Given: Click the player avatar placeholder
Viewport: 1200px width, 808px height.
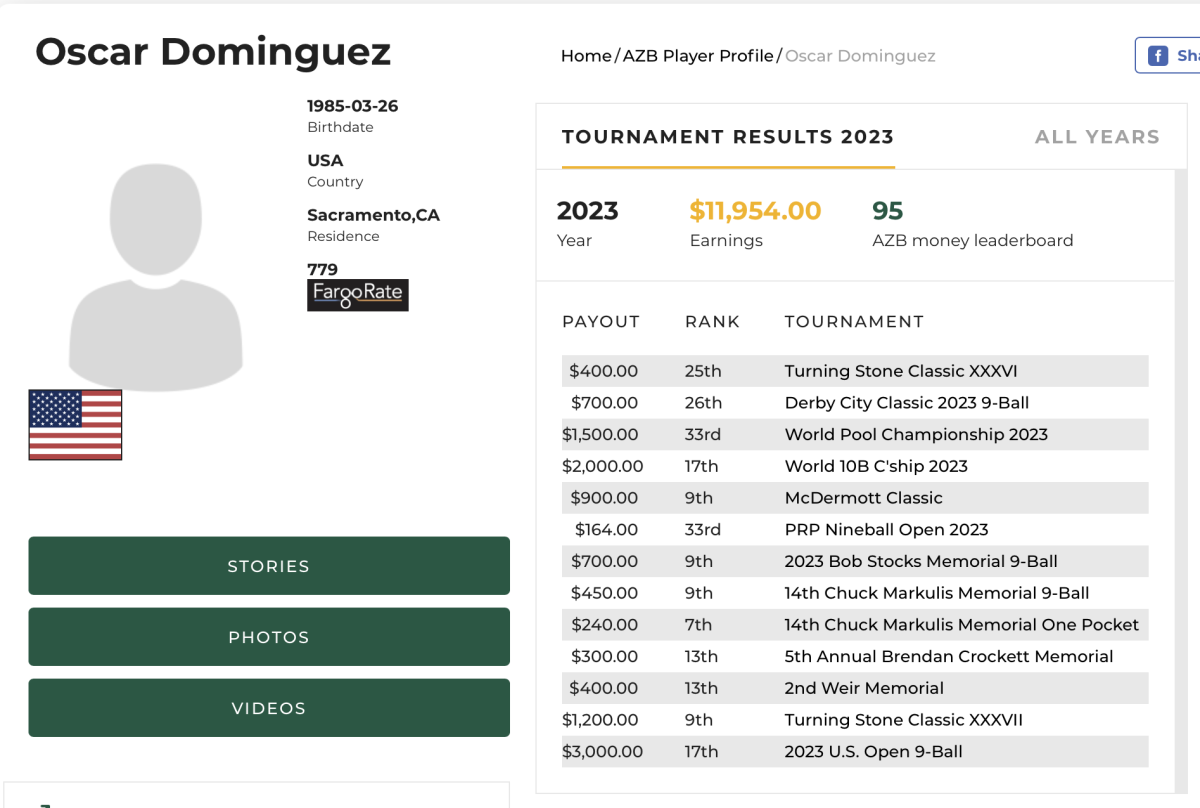Looking at the screenshot, I should [155, 277].
